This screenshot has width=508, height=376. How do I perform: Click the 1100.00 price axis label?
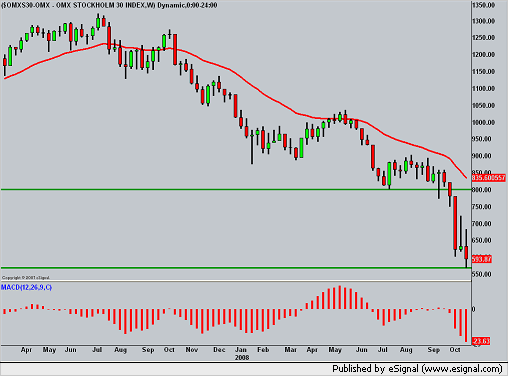coord(483,88)
